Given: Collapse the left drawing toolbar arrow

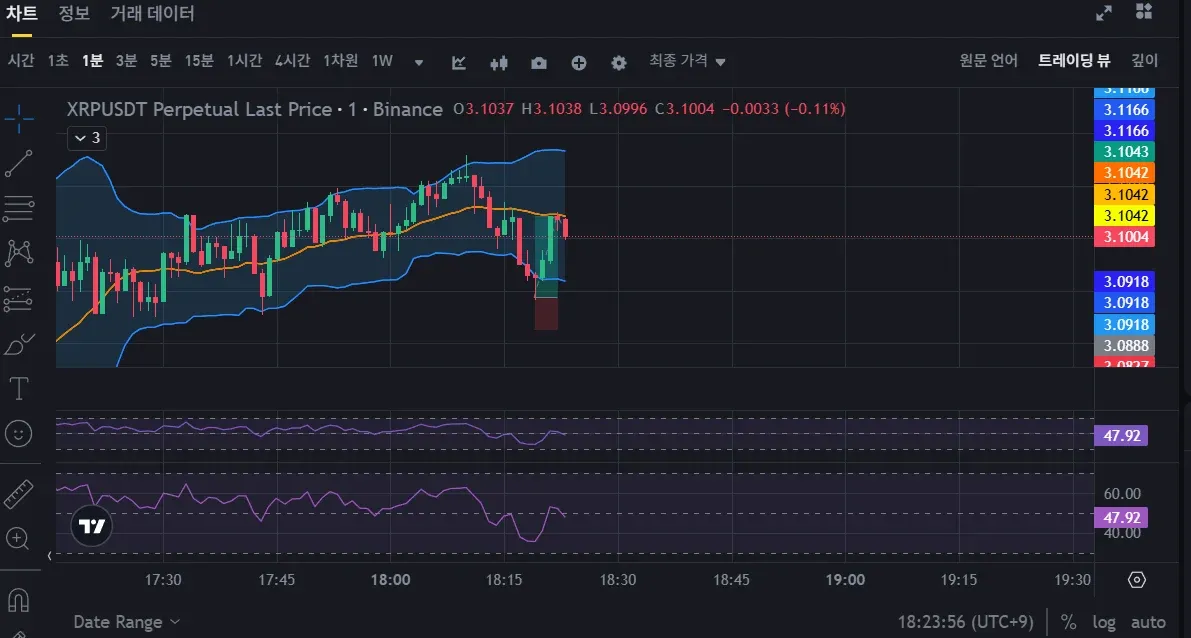Looking at the screenshot, I should [x=49, y=556].
